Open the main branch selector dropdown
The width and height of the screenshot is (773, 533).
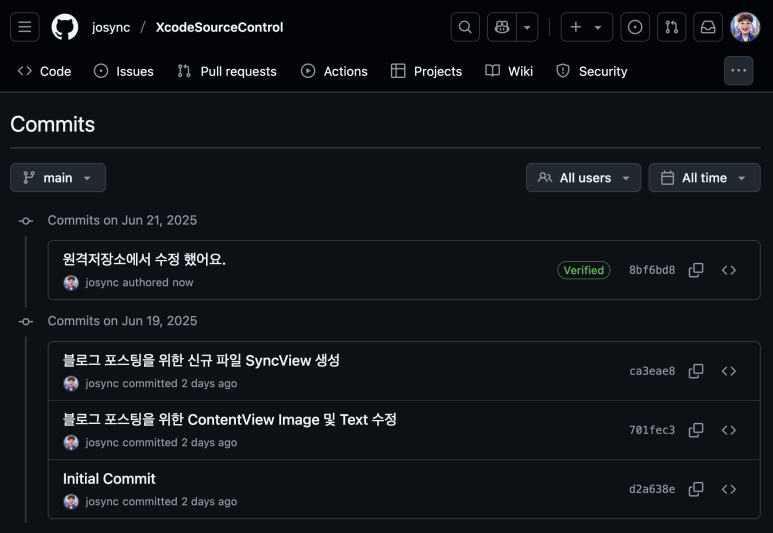(x=58, y=178)
